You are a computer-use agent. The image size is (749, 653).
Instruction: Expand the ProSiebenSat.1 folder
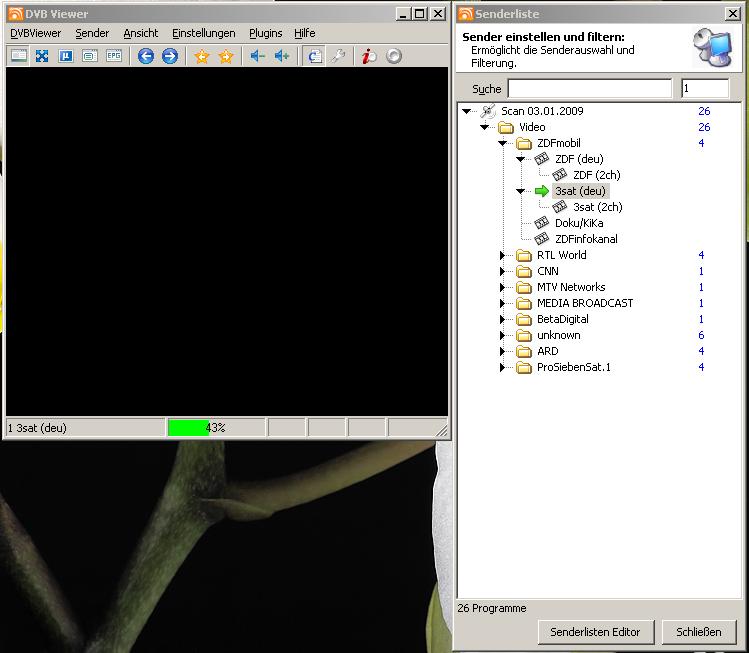pyautogui.click(x=503, y=368)
